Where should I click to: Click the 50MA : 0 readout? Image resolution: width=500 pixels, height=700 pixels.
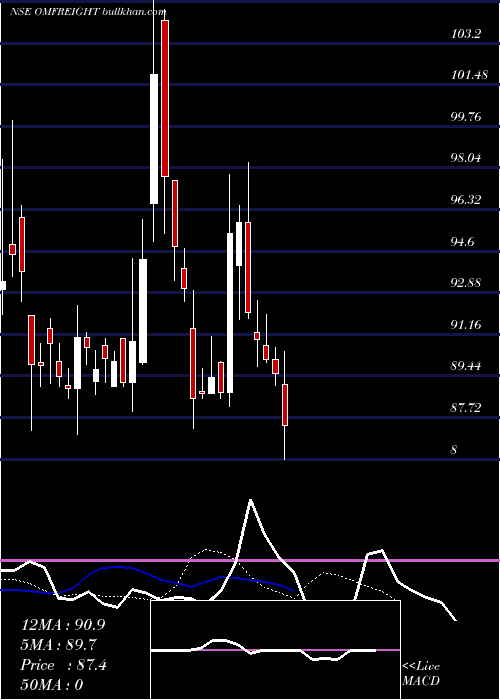pos(52,685)
